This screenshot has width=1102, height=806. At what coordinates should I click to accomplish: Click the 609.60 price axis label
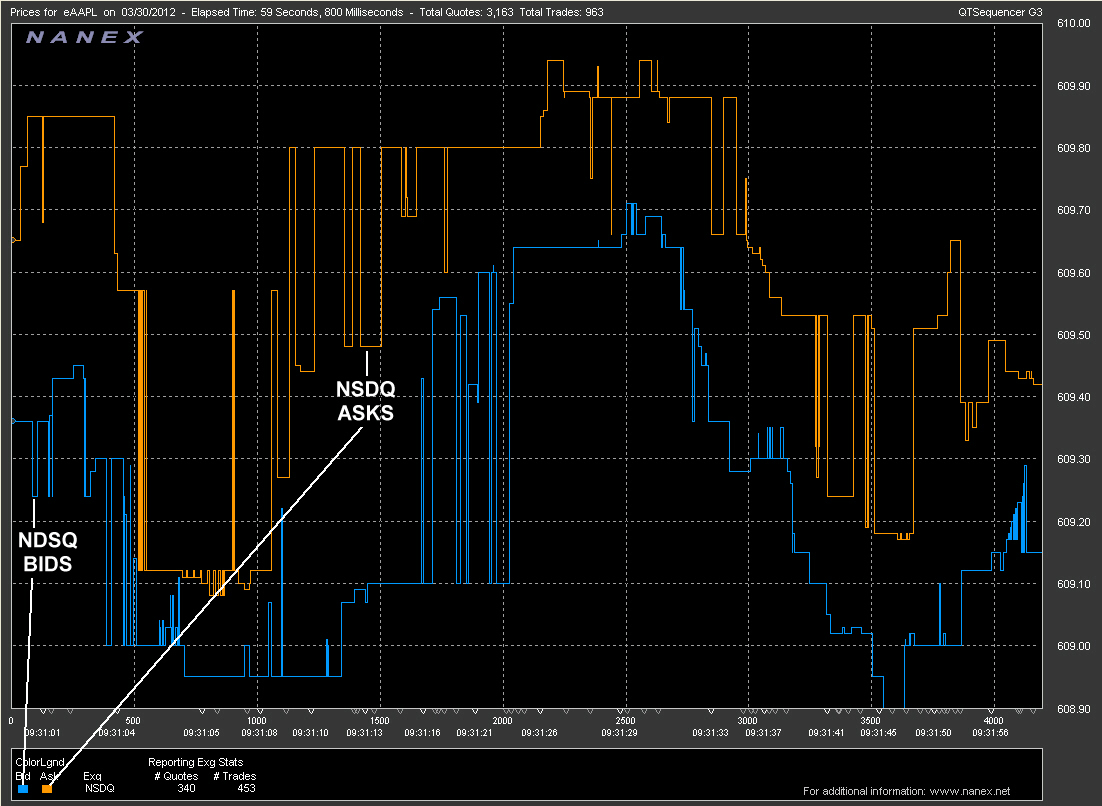pos(1073,273)
